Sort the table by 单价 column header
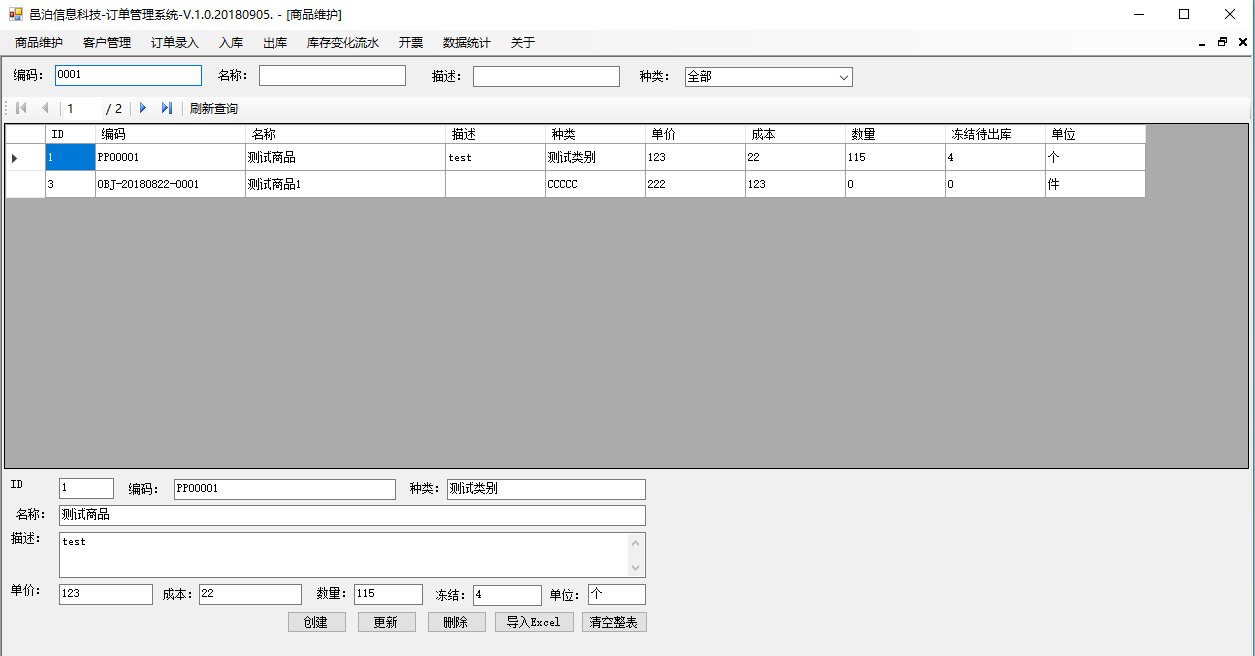 695,134
